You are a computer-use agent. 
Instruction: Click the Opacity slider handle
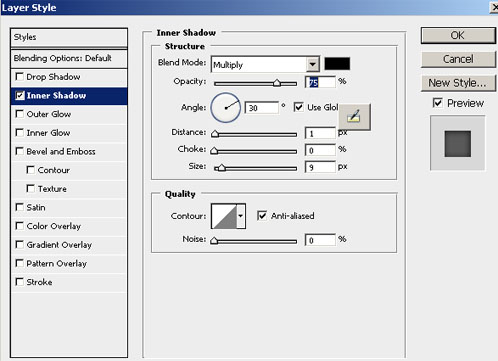pyautogui.click(x=277, y=83)
